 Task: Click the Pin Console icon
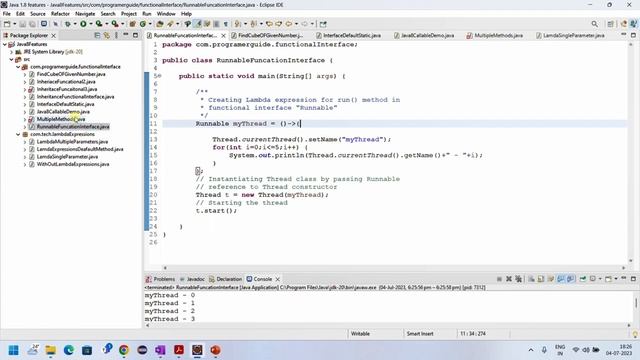click(x=583, y=279)
